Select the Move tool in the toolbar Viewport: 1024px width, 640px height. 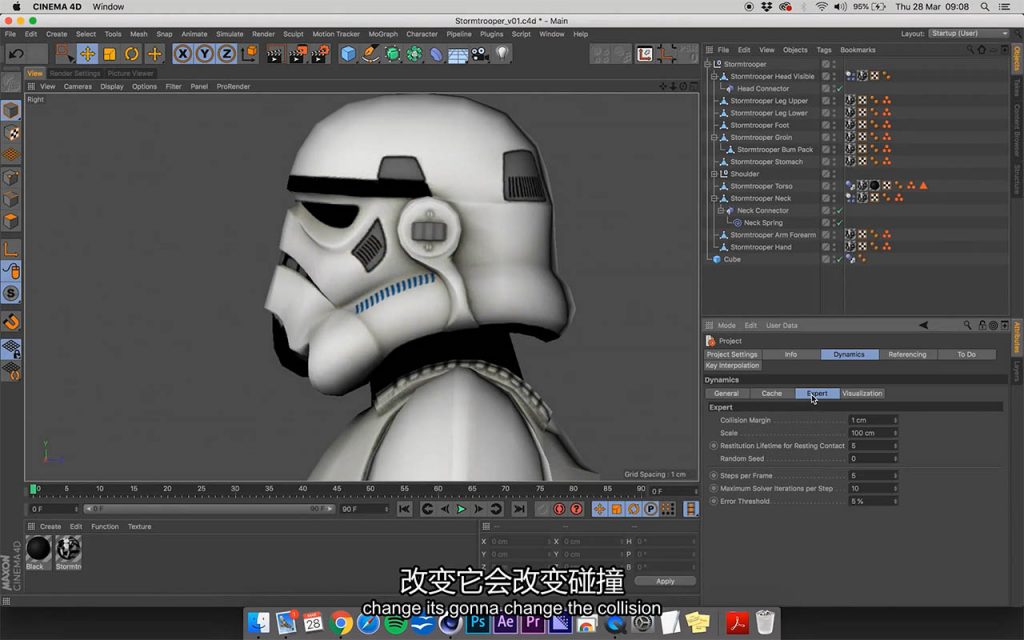pyautogui.click(x=87, y=54)
